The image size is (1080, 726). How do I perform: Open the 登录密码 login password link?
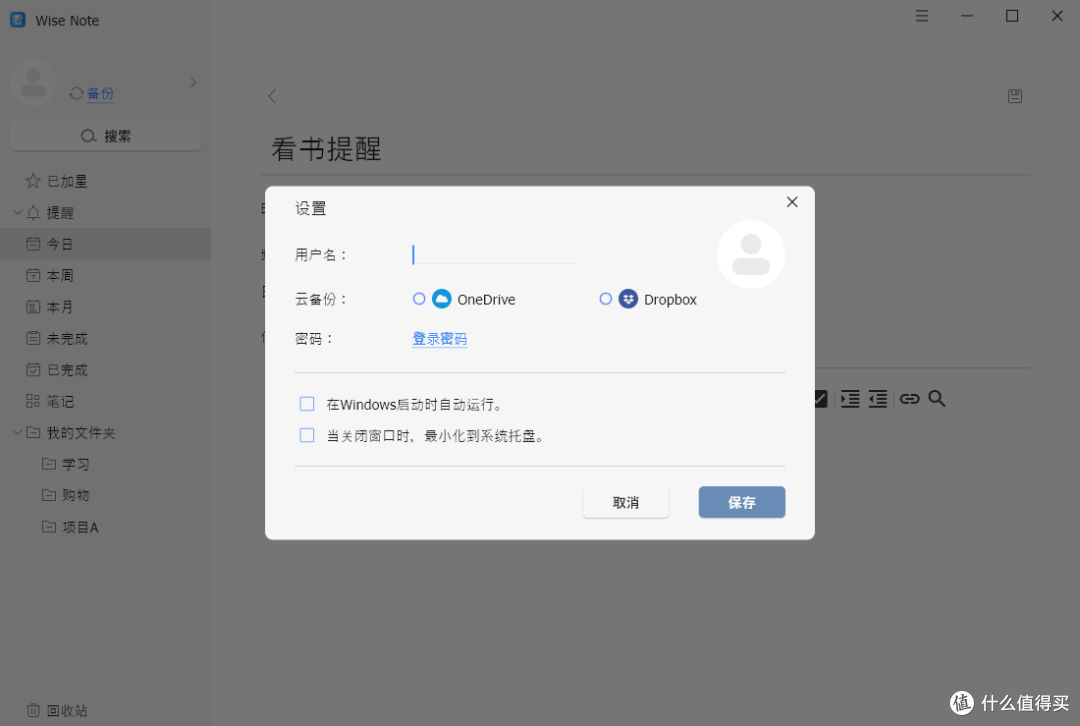439,339
